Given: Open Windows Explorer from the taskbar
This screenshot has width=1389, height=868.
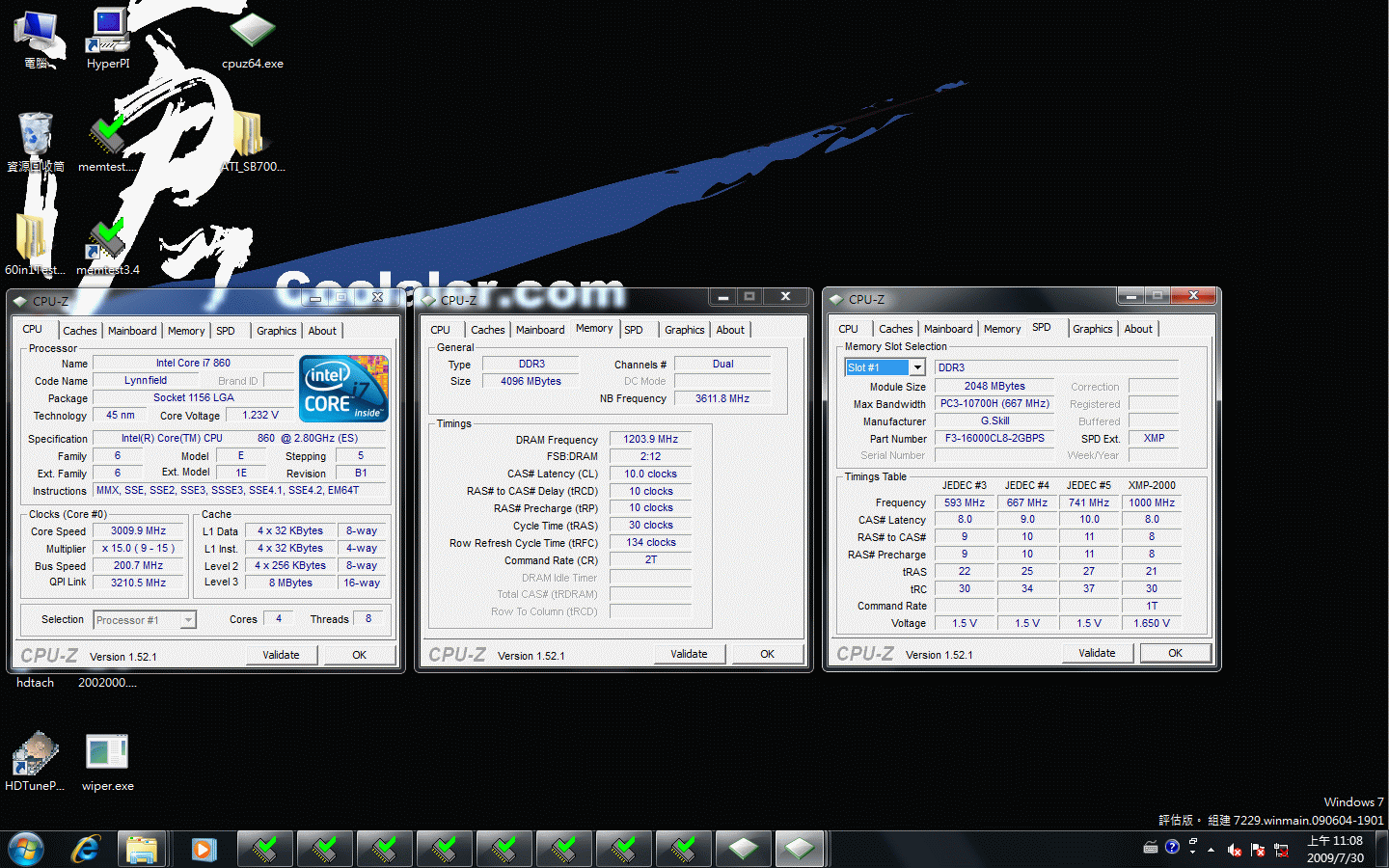Looking at the screenshot, I should pyautogui.click(x=143, y=849).
